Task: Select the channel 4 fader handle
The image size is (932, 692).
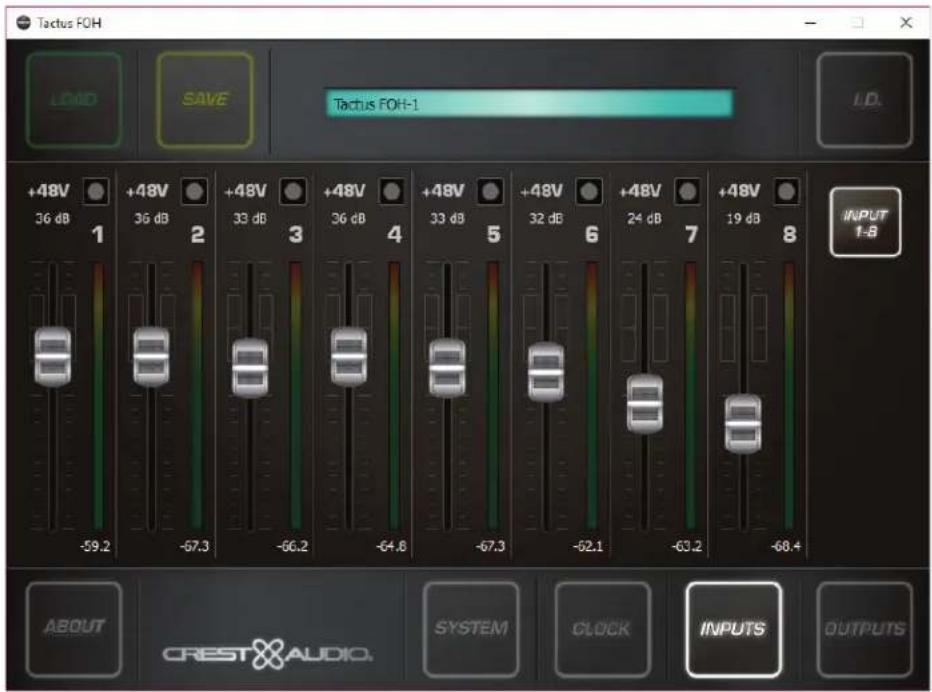Action: coord(349,357)
